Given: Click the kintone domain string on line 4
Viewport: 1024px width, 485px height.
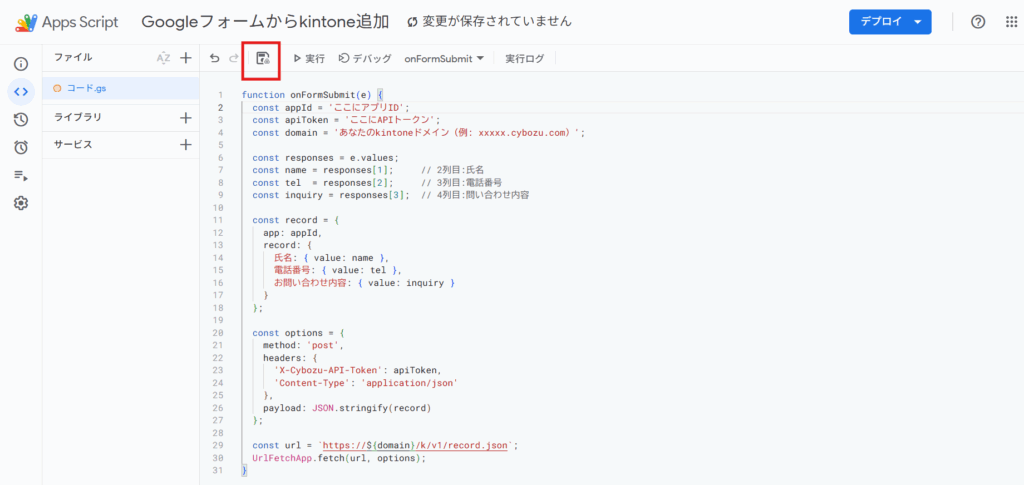Looking at the screenshot, I should point(456,133).
